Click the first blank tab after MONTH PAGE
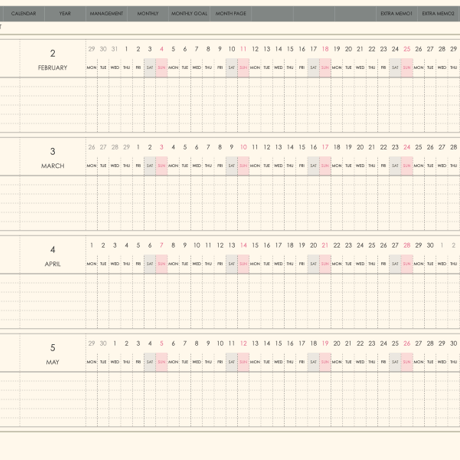The height and width of the screenshot is (460, 460). pyautogui.click(x=272, y=14)
